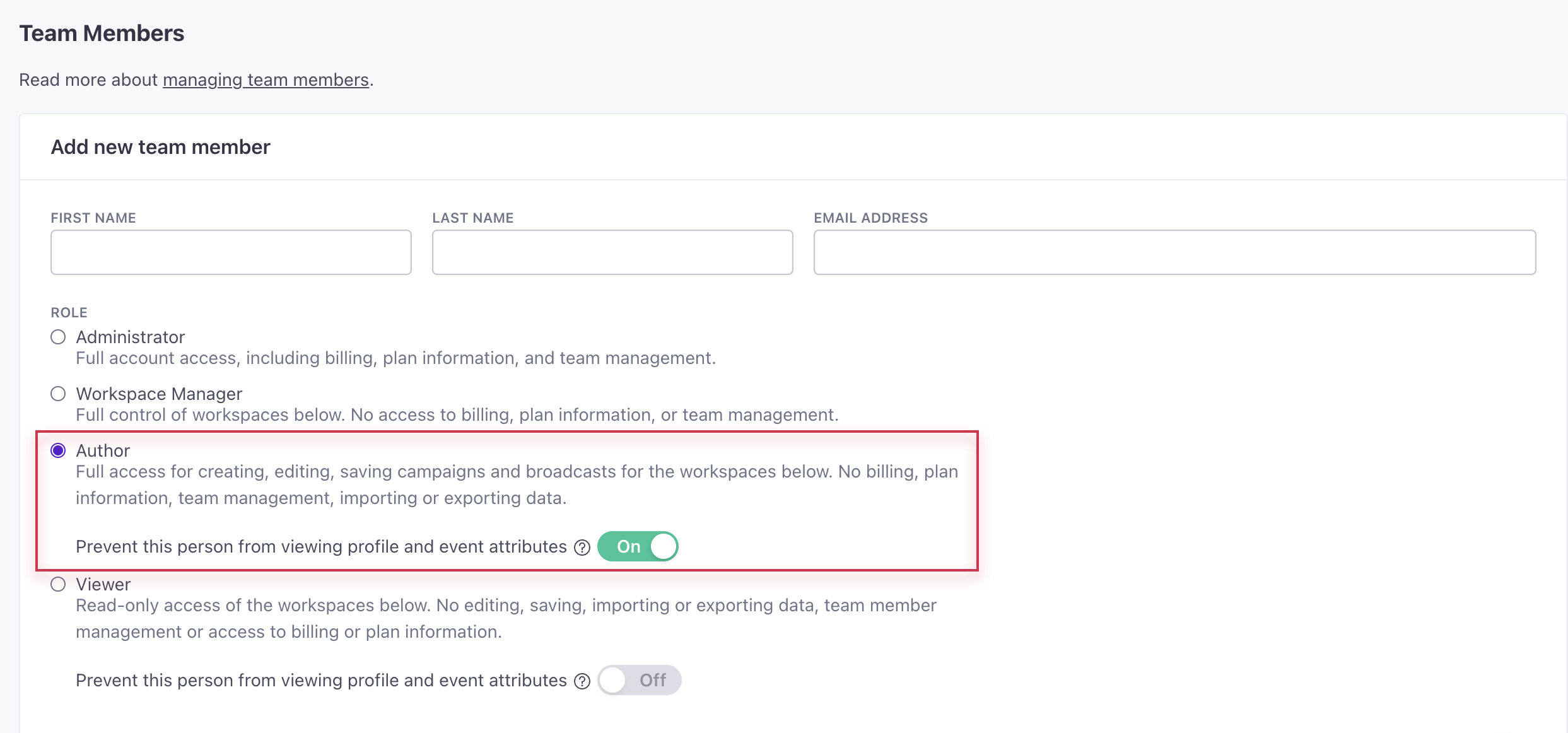Viewport: 1568px width, 733px height.
Task: Click 'Full access for creating, editing' Author description
Action: (517, 484)
